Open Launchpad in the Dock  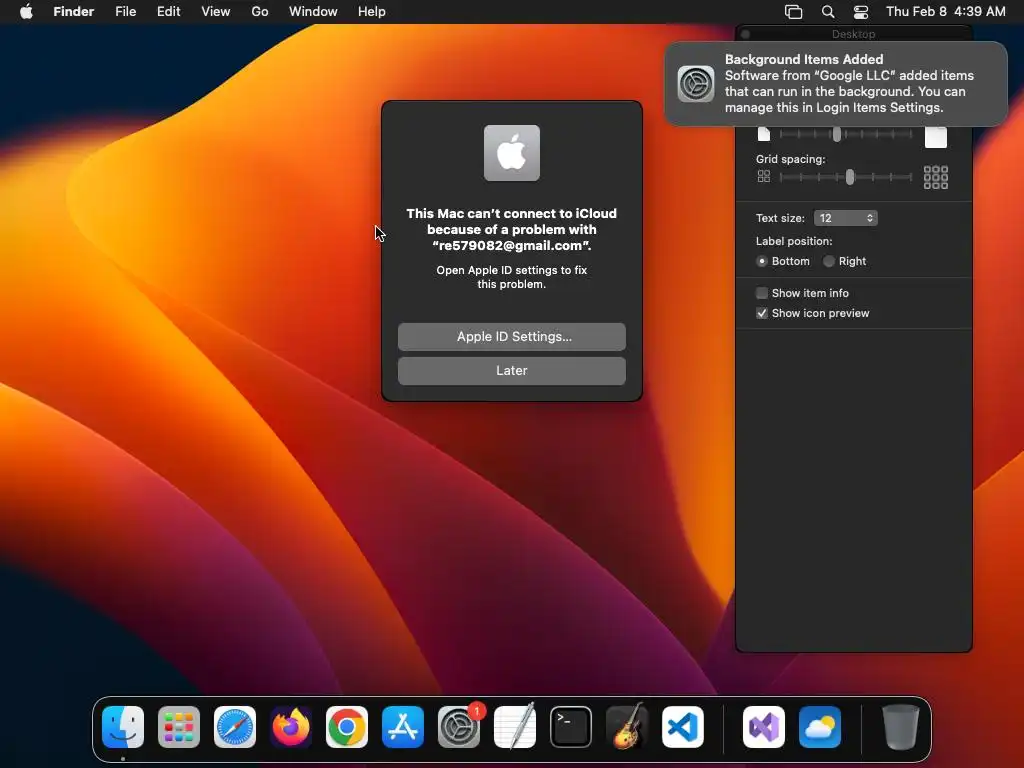coord(179,727)
